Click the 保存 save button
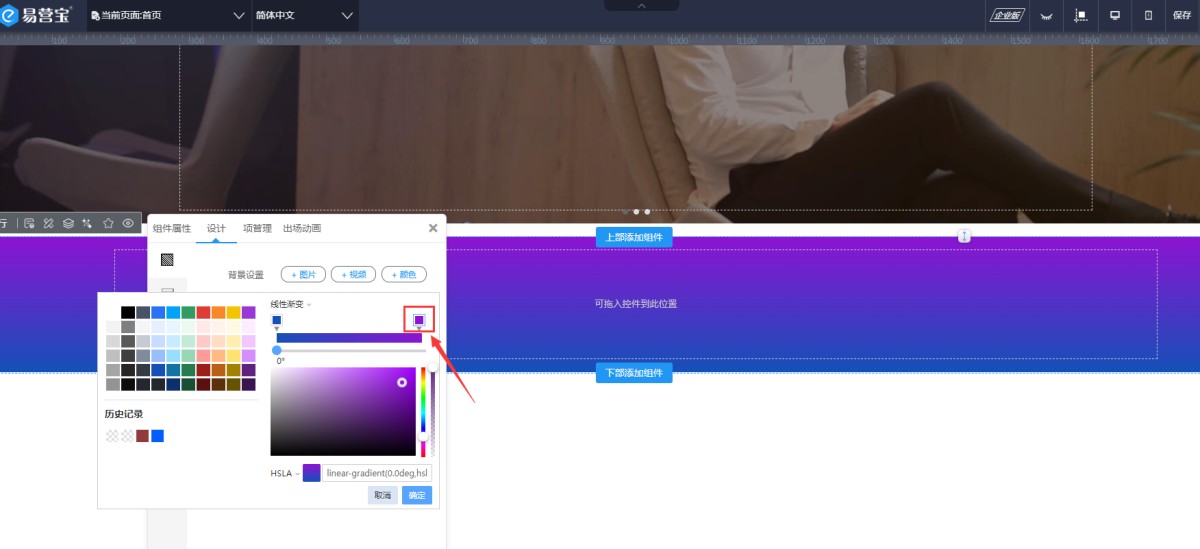 1181,16
